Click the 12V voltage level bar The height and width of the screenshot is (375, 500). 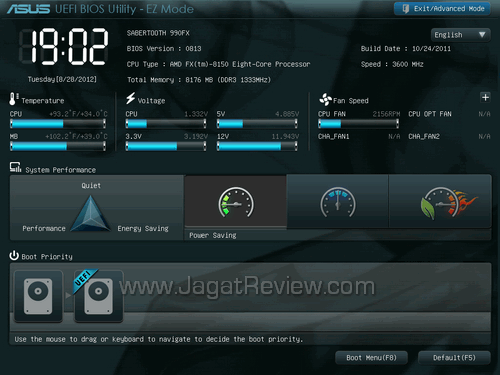(257, 146)
